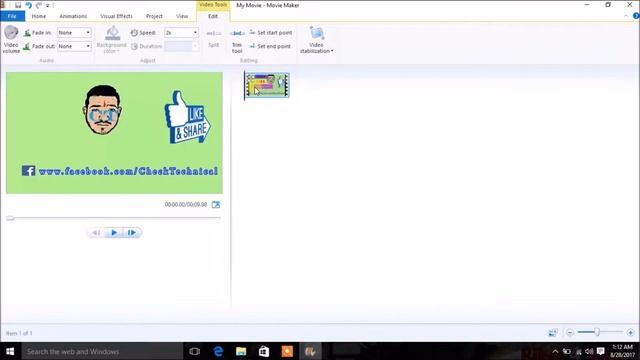Launch Microsoft Edge from the taskbar
The image size is (640, 360).
pos(218,351)
